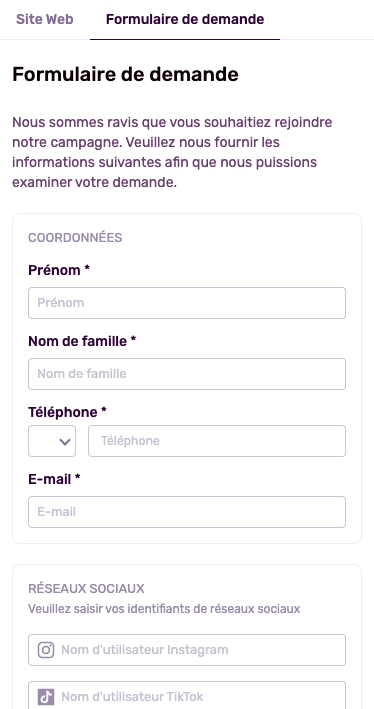The width and height of the screenshot is (374, 709).
Task: Click the large Formulaire de demande heading
Action: click(x=125, y=75)
